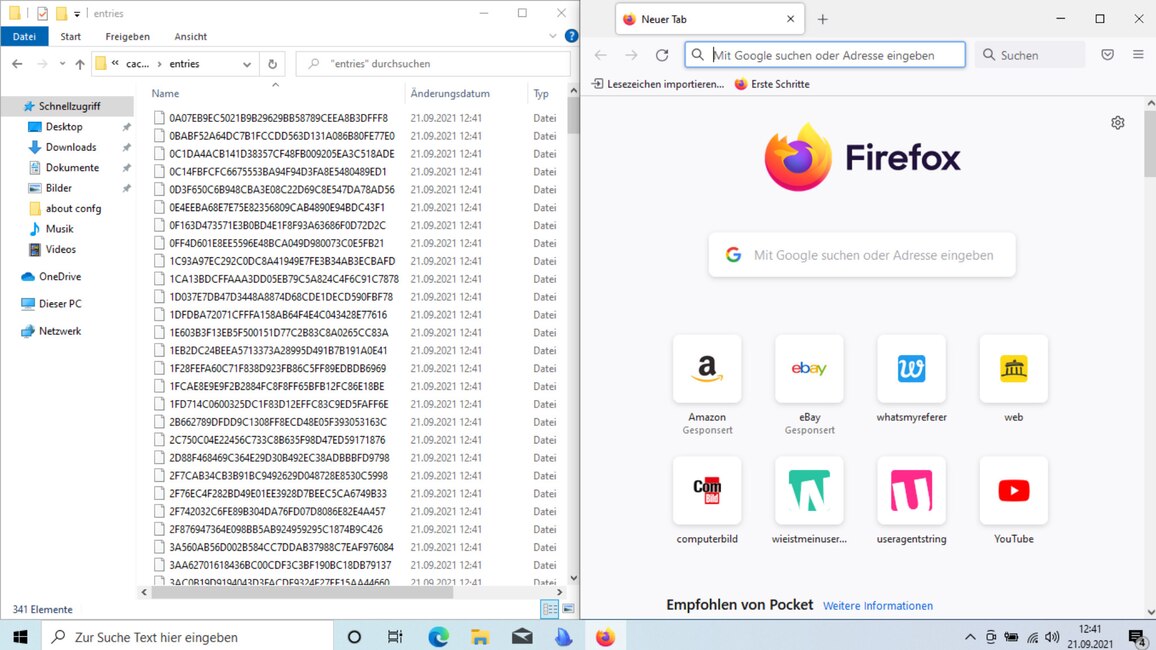Switch to the Ansicht ribbon tab
The height and width of the screenshot is (650, 1156).
190,36
